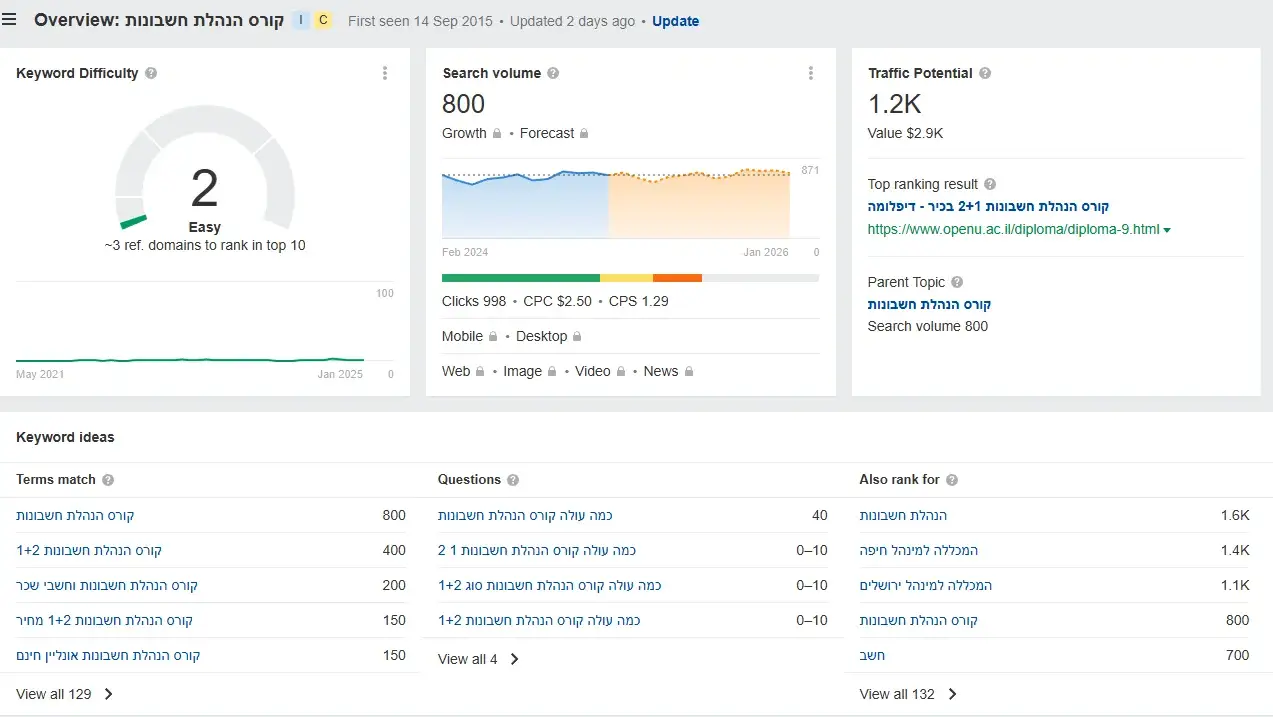Open the openu.ac.il diploma-9 URL

(x=1014, y=229)
